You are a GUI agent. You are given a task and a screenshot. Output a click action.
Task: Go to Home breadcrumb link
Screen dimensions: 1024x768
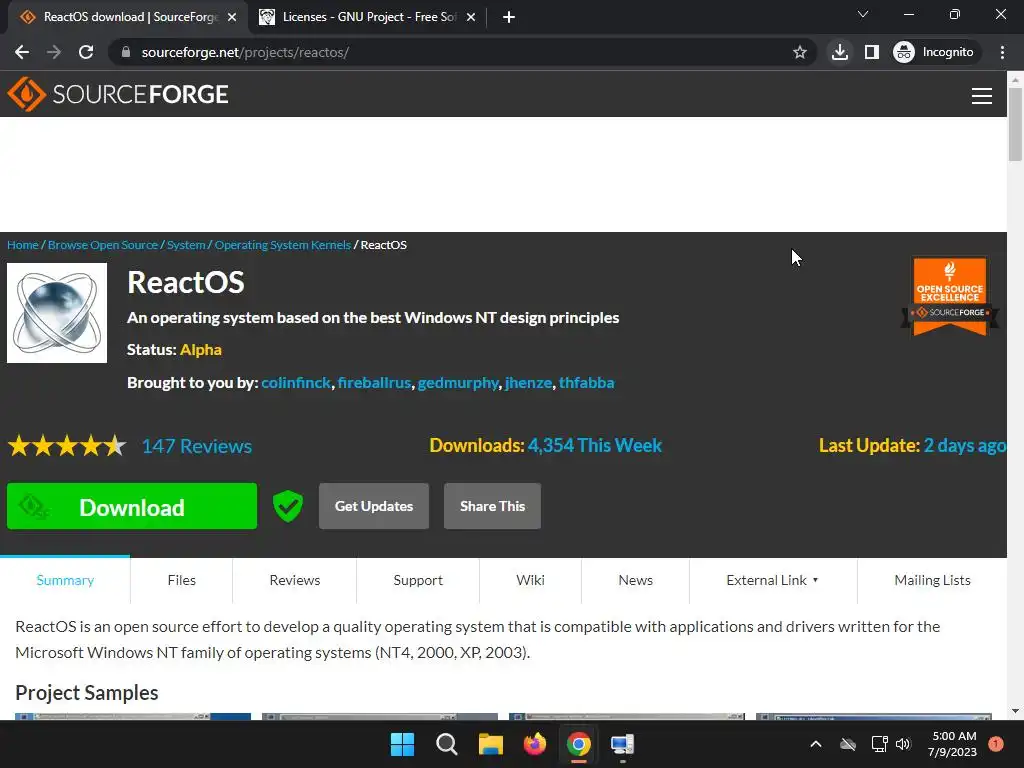[23, 245]
